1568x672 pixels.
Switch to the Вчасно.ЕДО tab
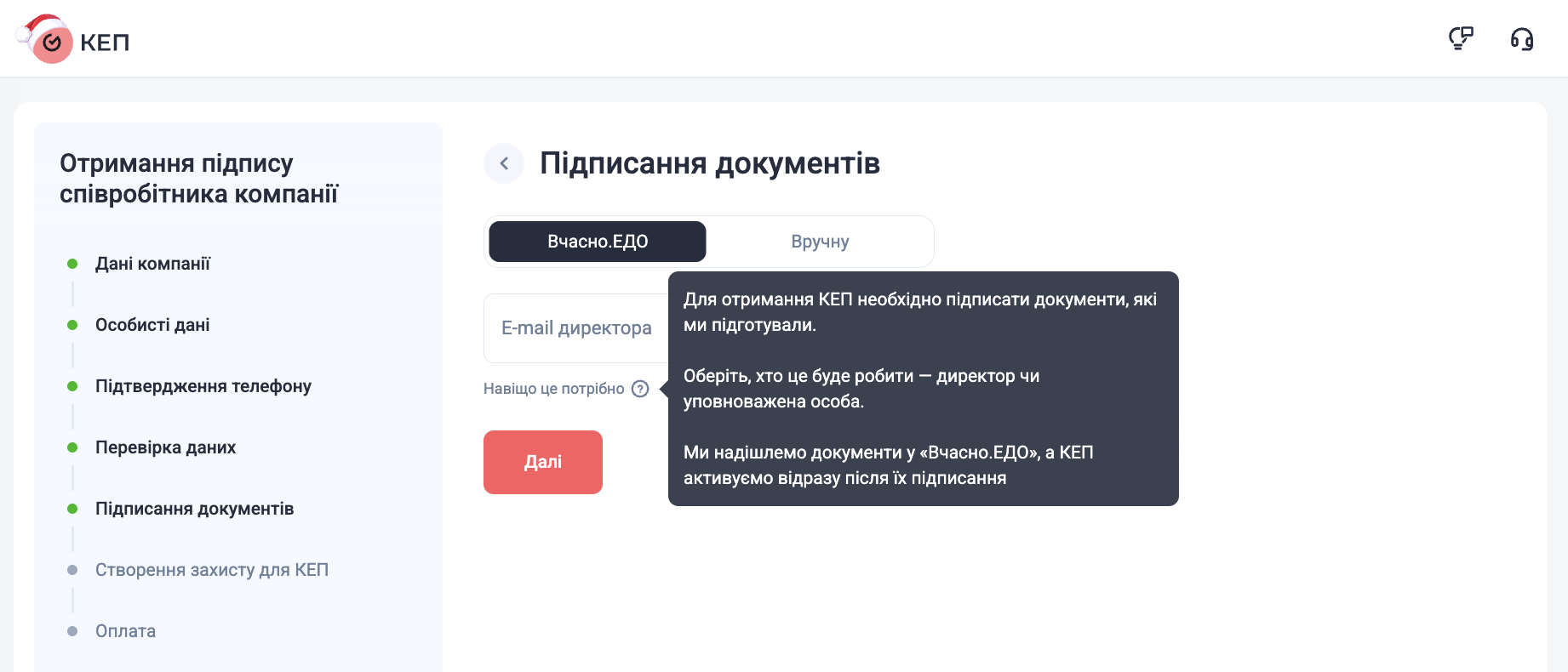(598, 242)
